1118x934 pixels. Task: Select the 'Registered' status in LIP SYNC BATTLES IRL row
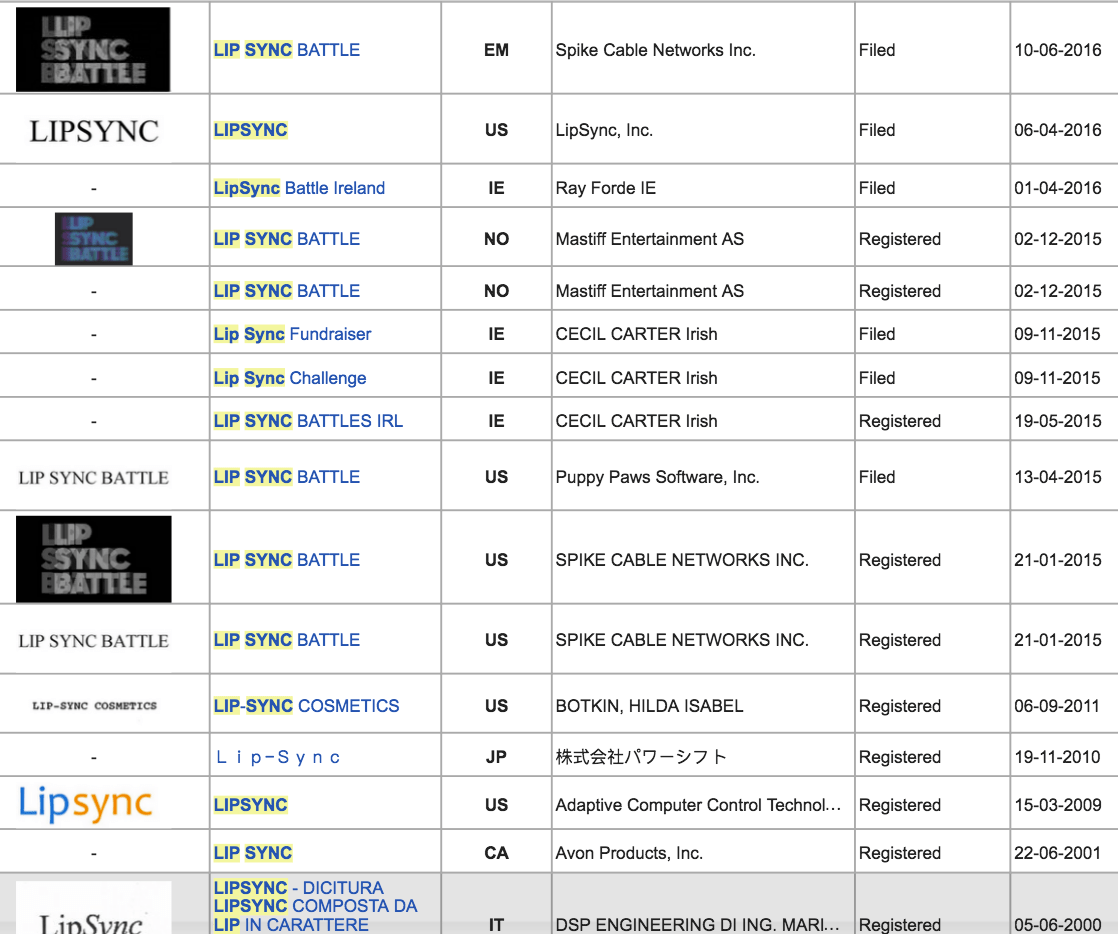pyautogui.click(x=900, y=421)
